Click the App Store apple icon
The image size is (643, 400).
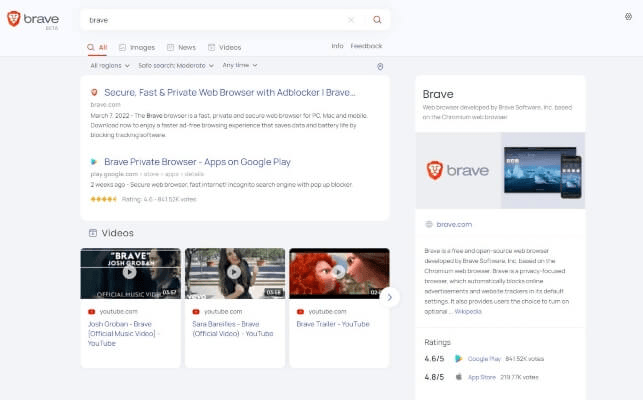(458, 377)
